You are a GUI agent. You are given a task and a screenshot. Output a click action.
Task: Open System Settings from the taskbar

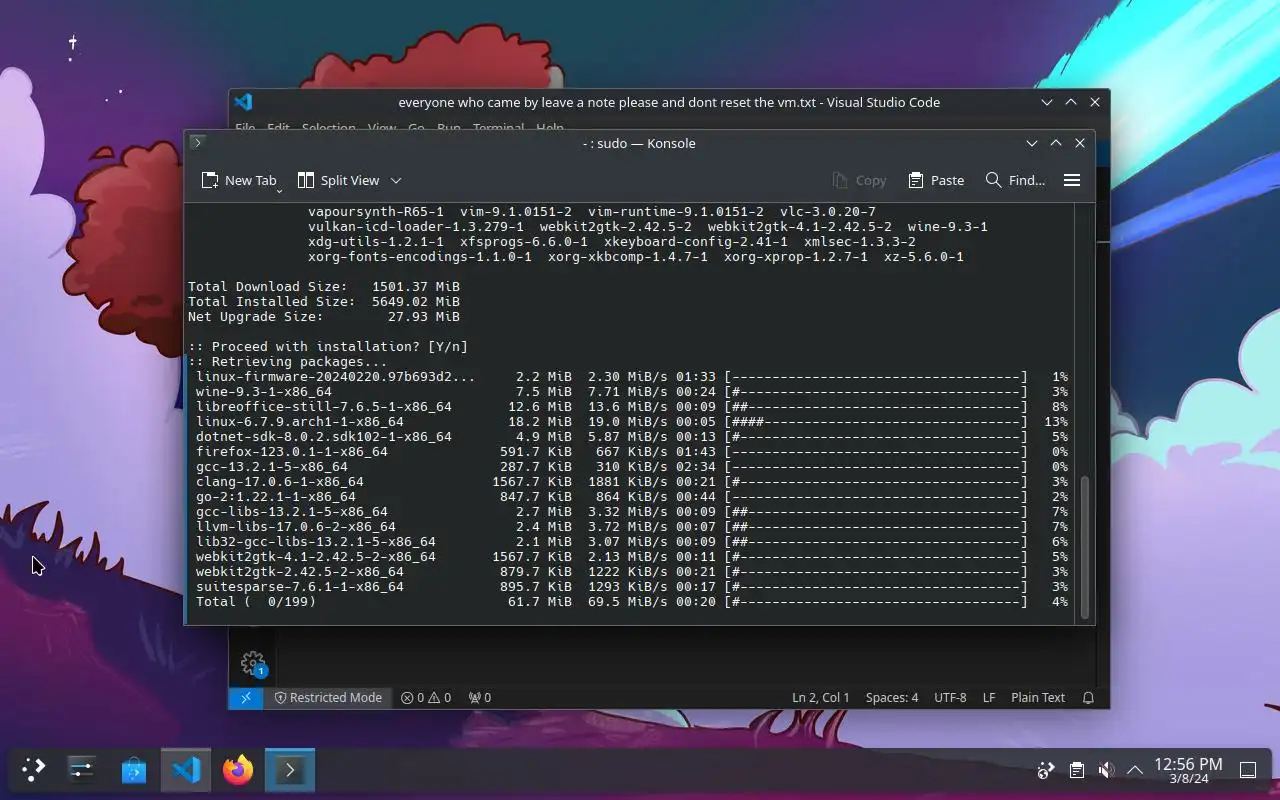pos(81,770)
